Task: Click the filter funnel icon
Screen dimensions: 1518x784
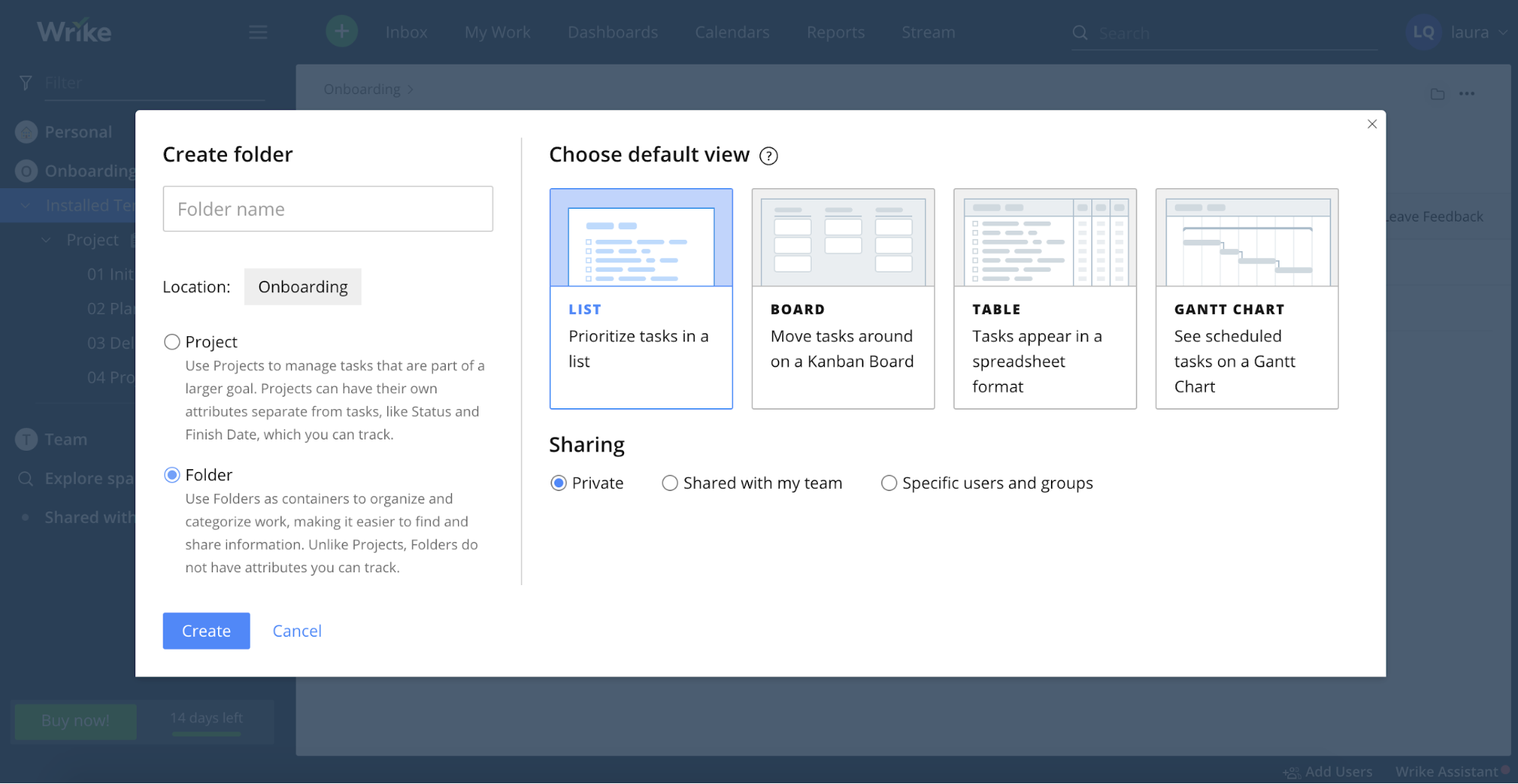Action: click(x=26, y=83)
